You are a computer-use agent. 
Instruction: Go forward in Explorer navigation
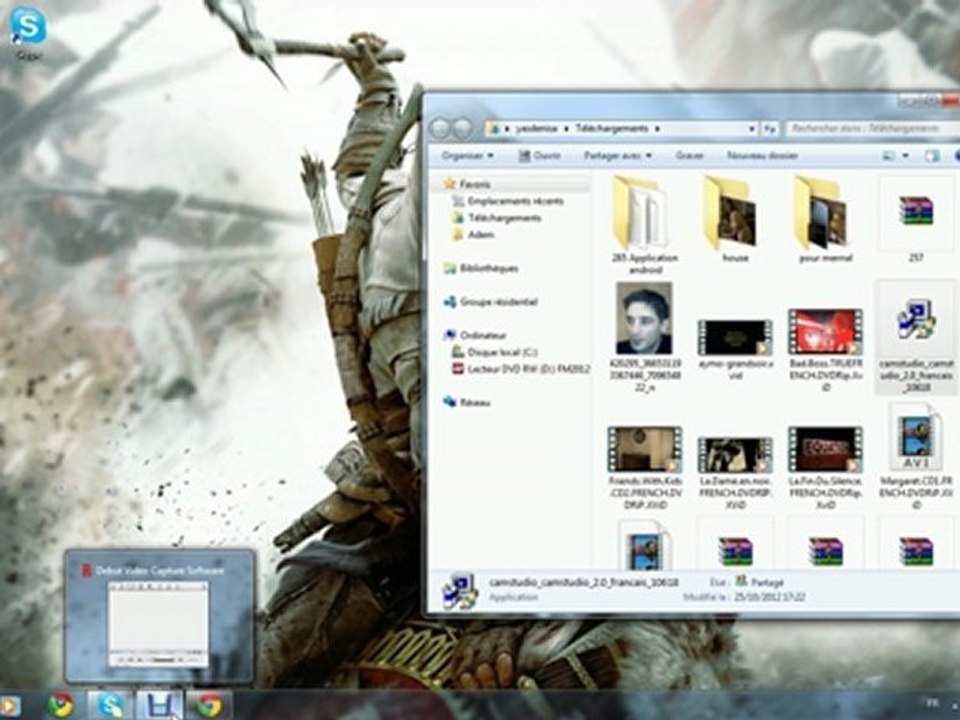[463, 129]
